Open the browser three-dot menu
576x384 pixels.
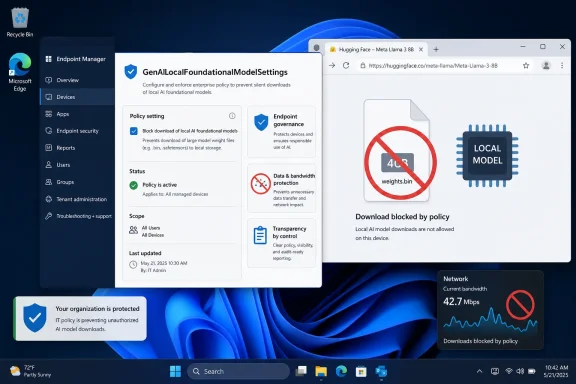[x=562, y=65]
